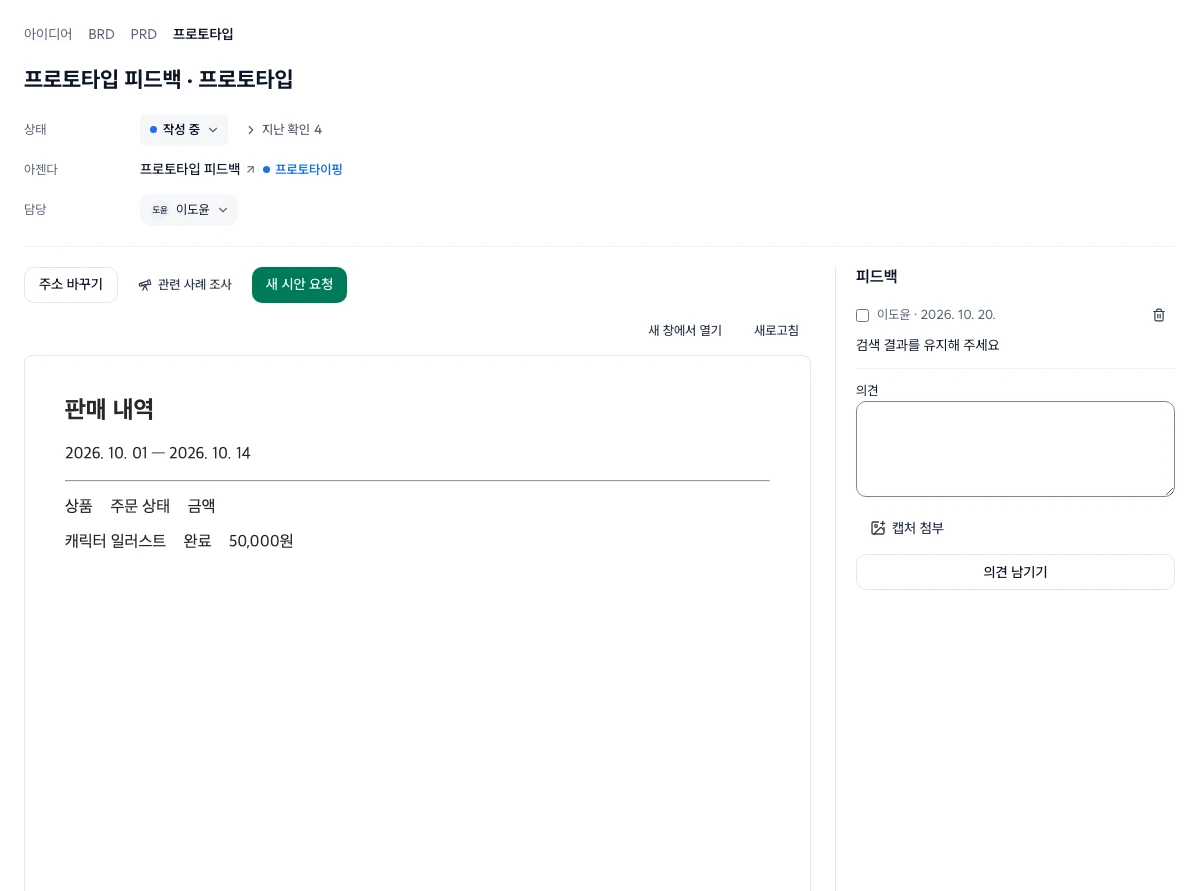Open the 프로토타이핑 link

(x=309, y=170)
